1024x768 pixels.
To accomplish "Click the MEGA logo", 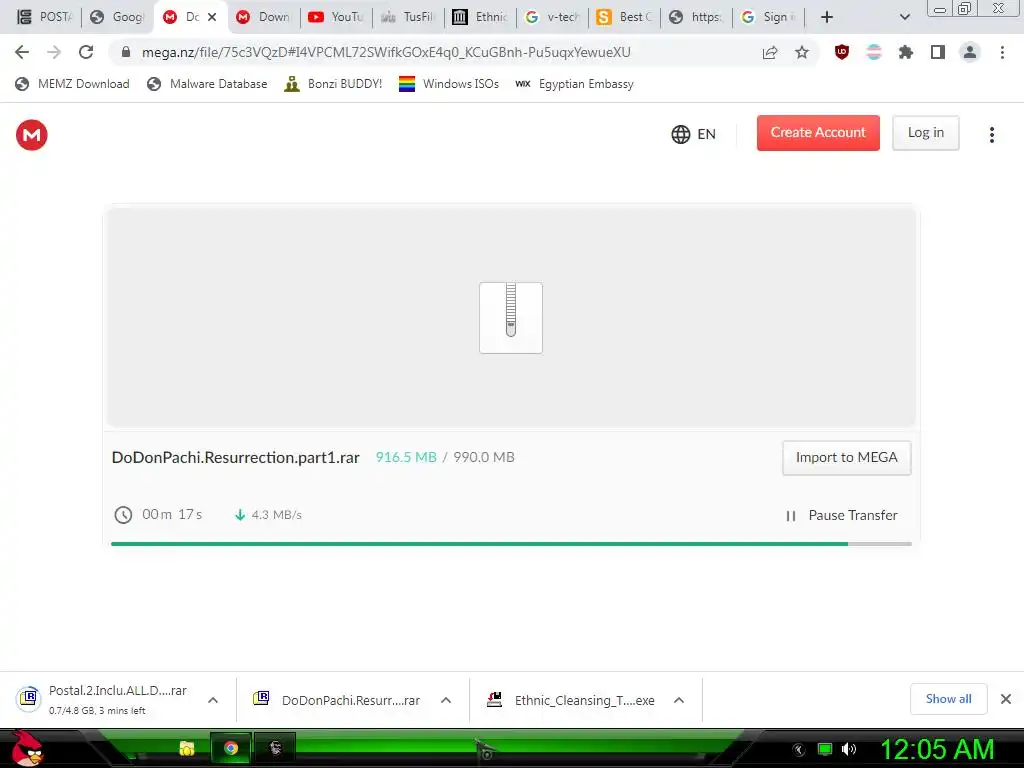I will tap(32, 135).
